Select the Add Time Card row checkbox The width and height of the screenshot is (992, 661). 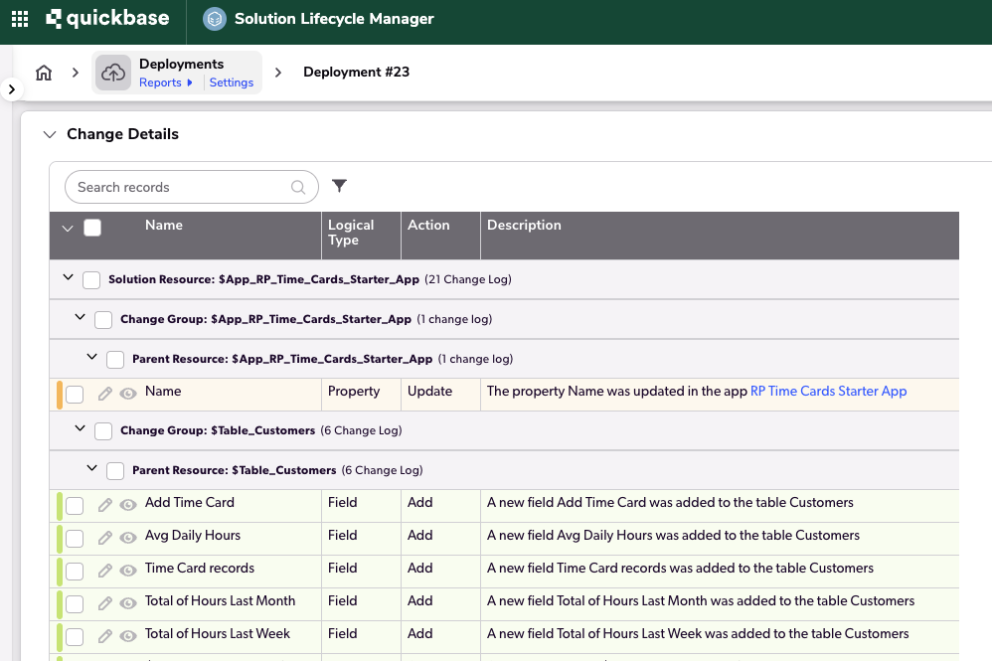coord(75,506)
